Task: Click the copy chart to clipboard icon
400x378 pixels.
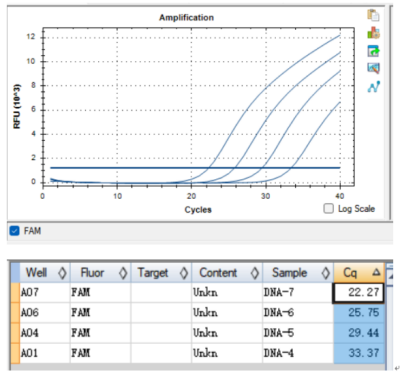Action: click(373, 15)
